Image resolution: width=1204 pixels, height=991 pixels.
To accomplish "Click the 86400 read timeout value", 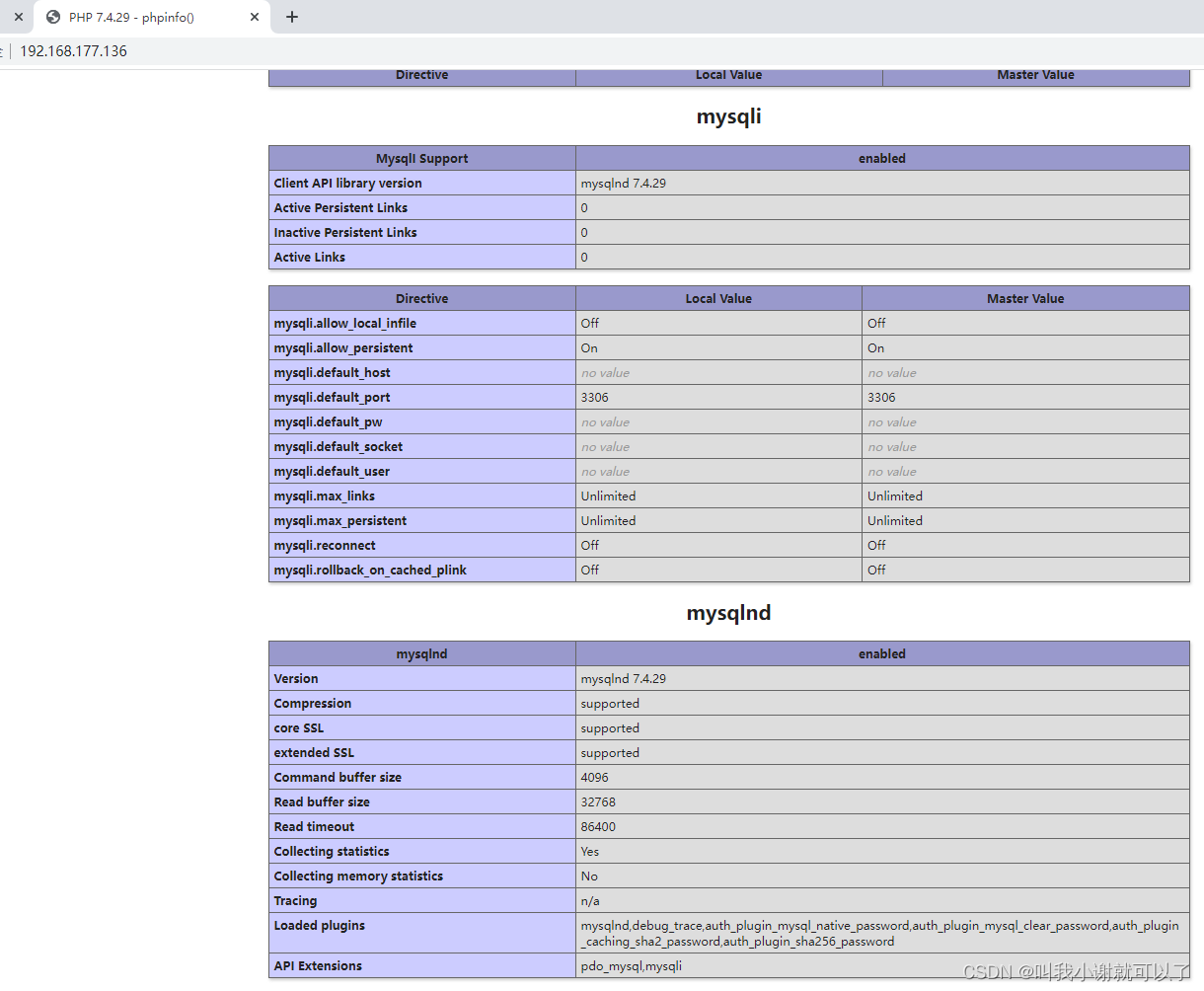I will tap(598, 827).
